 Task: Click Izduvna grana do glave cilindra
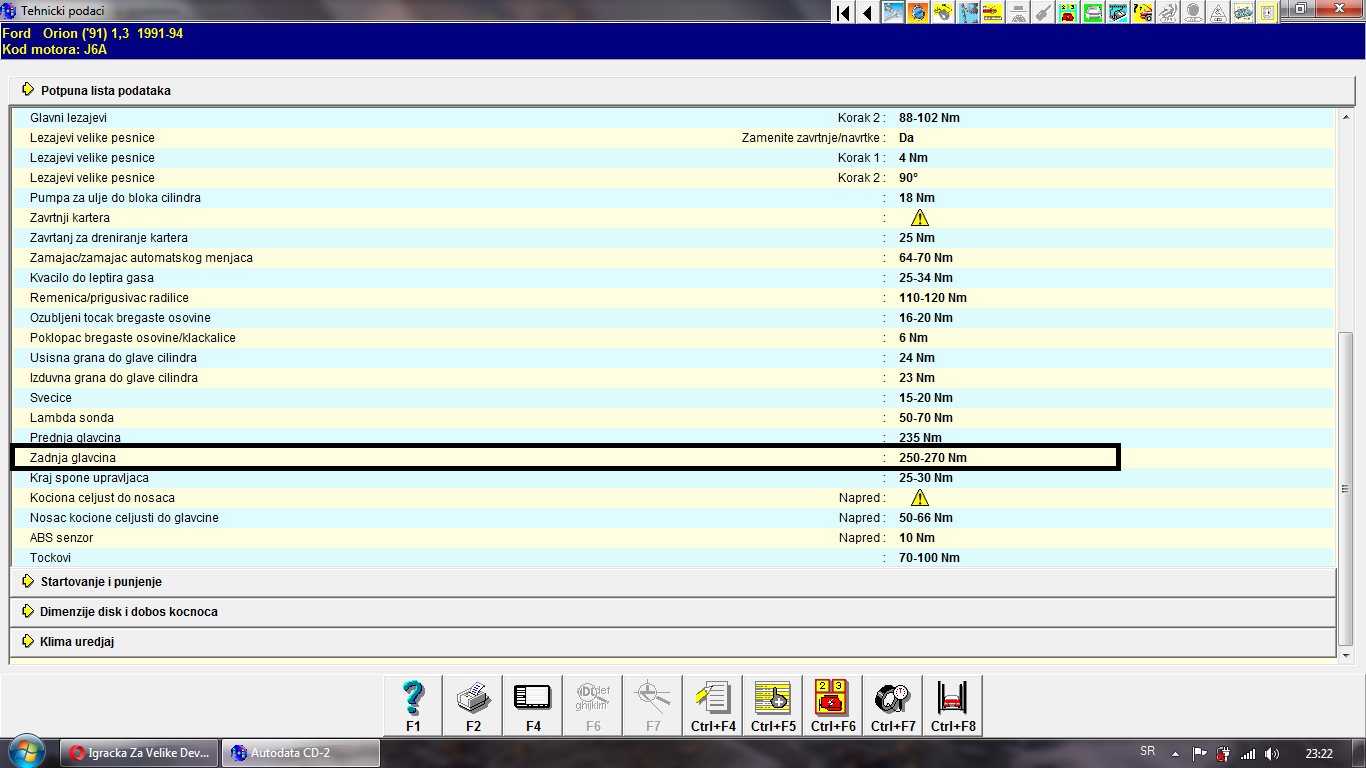[114, 377]
